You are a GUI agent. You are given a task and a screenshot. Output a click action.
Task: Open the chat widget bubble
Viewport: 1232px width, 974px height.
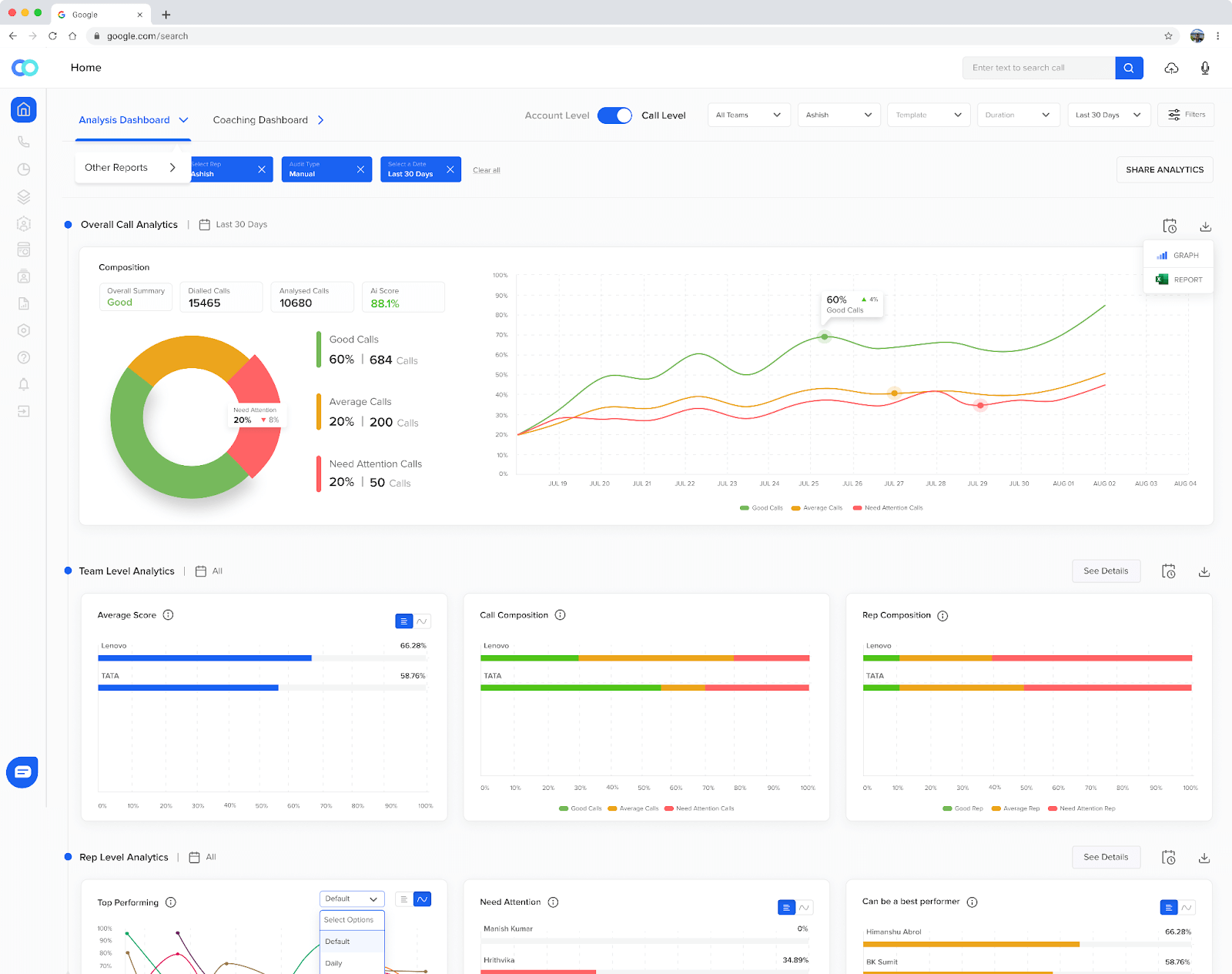[22, 772]
